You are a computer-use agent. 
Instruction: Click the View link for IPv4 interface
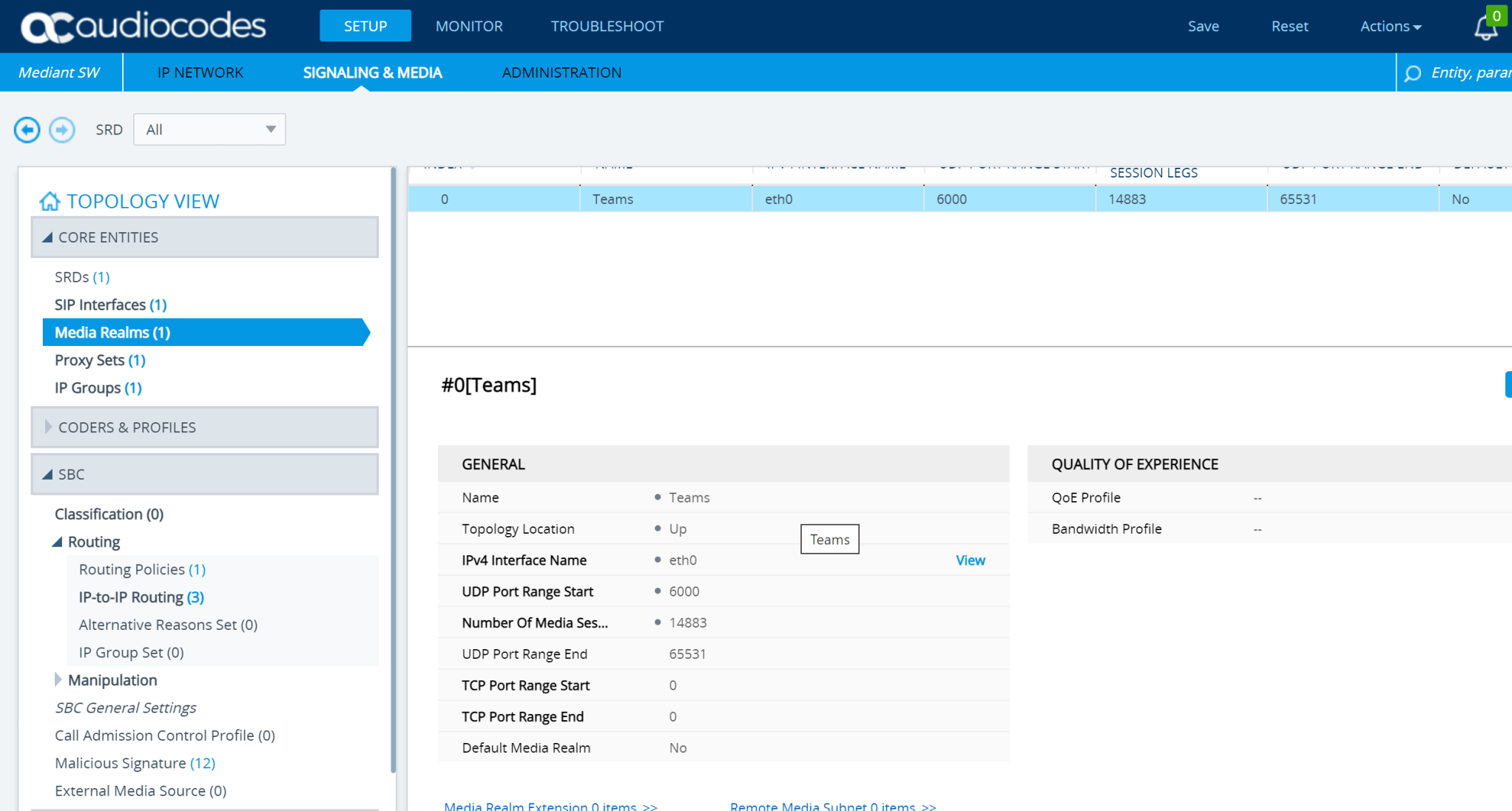(x=970, y=560)
